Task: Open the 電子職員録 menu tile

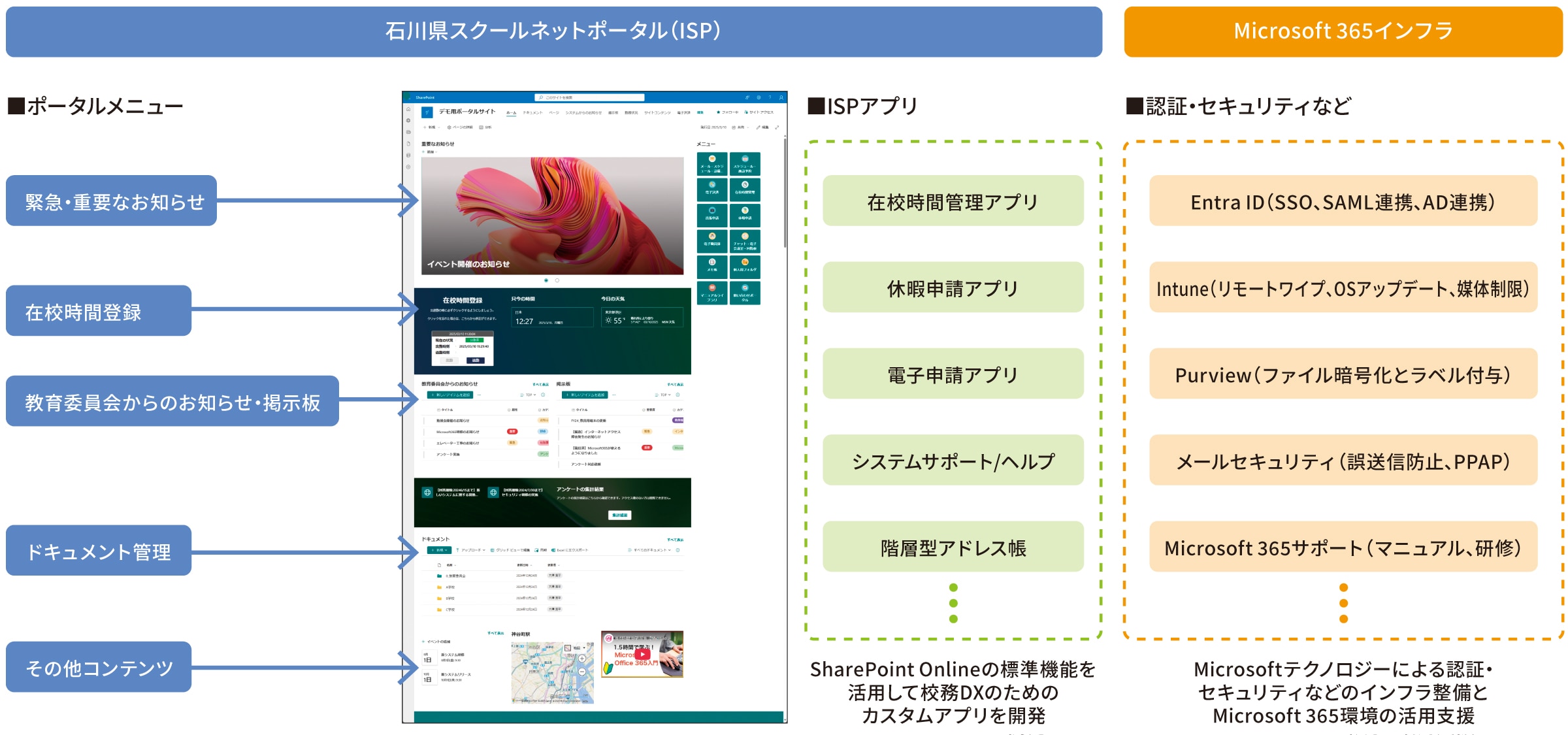Action: point(712,241)
